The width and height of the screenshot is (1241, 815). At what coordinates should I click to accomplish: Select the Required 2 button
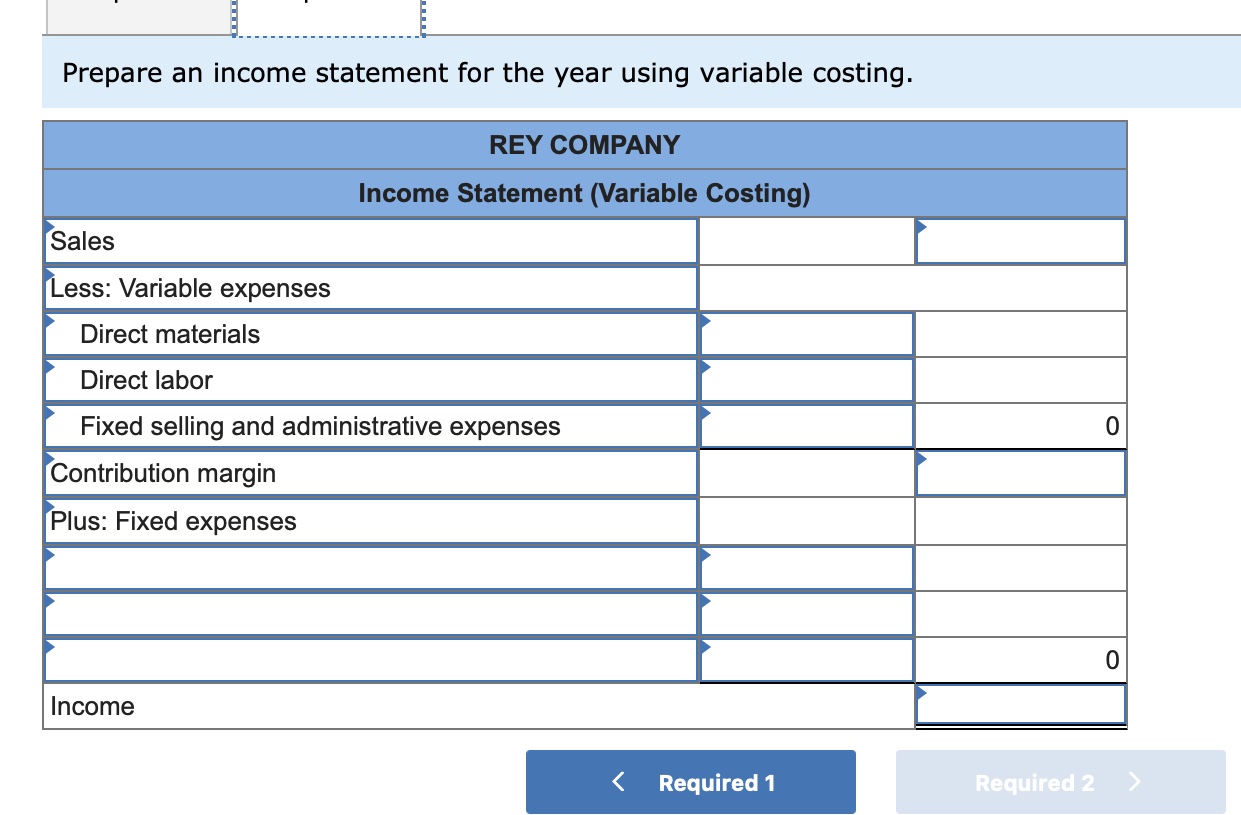1062,783
